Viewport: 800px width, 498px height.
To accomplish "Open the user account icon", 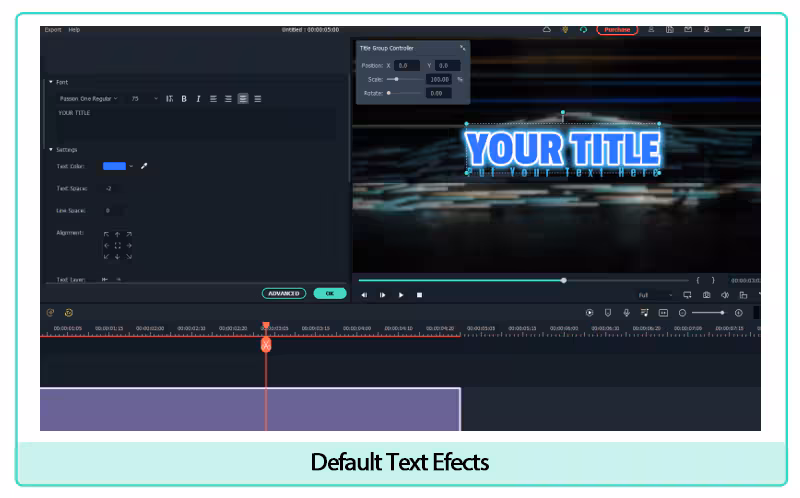I will pyautogui.click(x=651, y=30).
